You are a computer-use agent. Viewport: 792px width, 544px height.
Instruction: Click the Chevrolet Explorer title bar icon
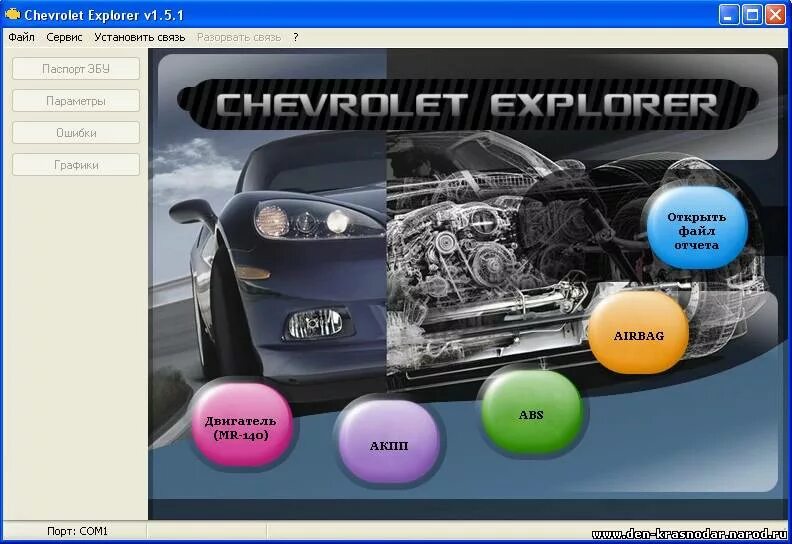(x=12, y=15)
